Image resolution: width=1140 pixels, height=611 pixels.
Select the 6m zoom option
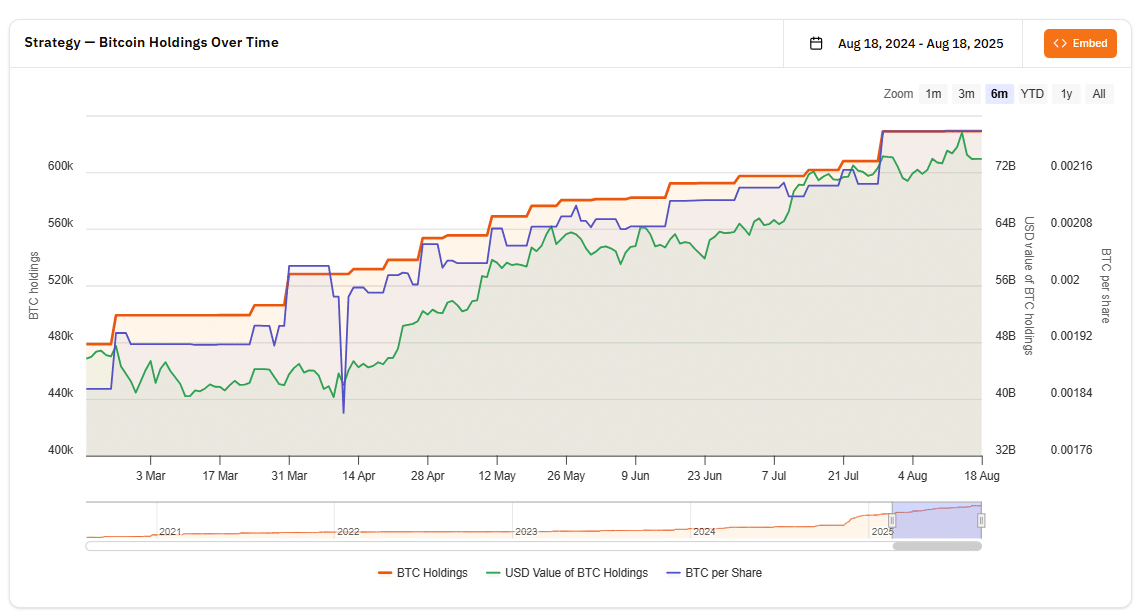click(999, 94)
